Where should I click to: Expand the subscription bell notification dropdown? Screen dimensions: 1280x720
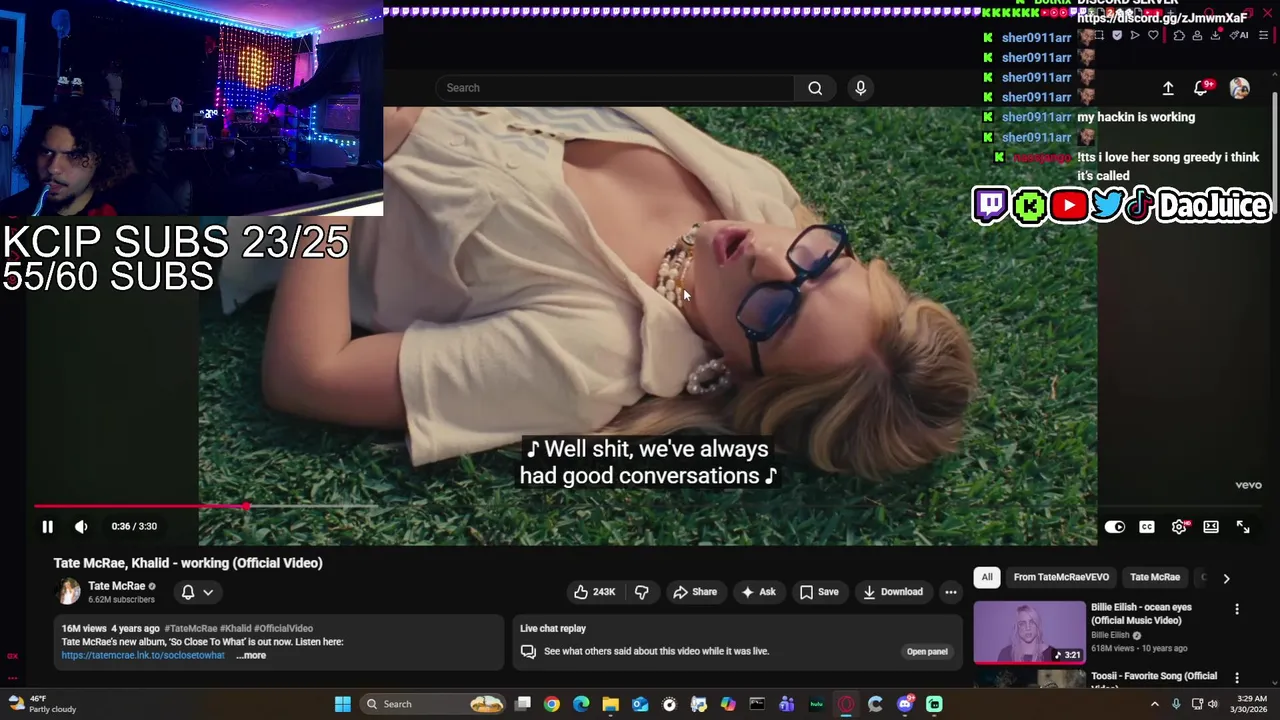[x=197, y=592]
